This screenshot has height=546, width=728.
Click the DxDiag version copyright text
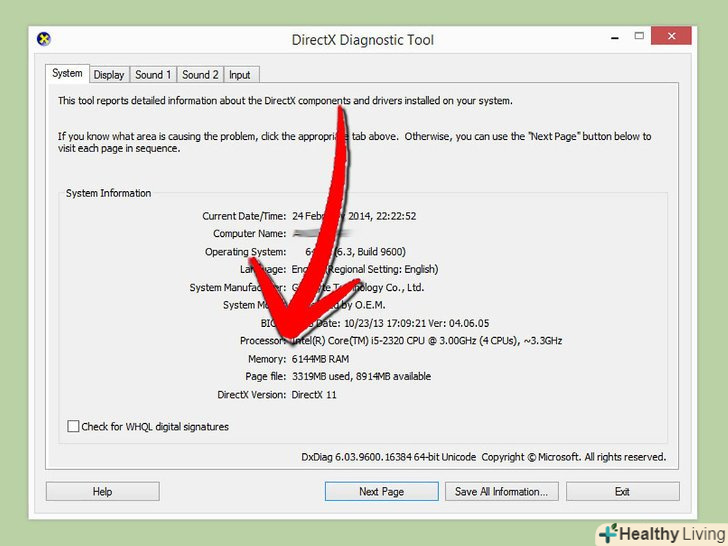tap(483, 457)
